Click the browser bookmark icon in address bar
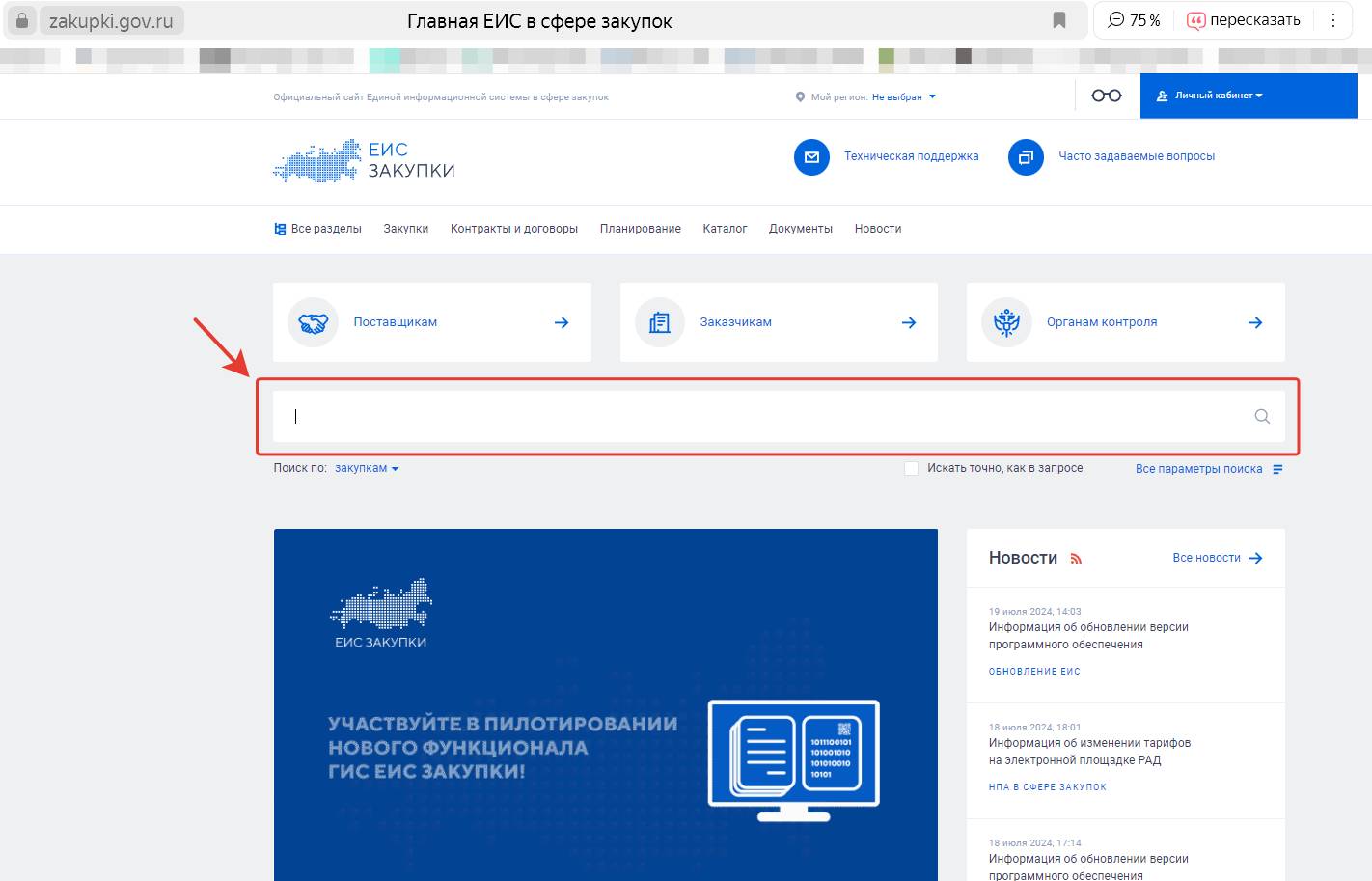 [x=1058, y=20]
